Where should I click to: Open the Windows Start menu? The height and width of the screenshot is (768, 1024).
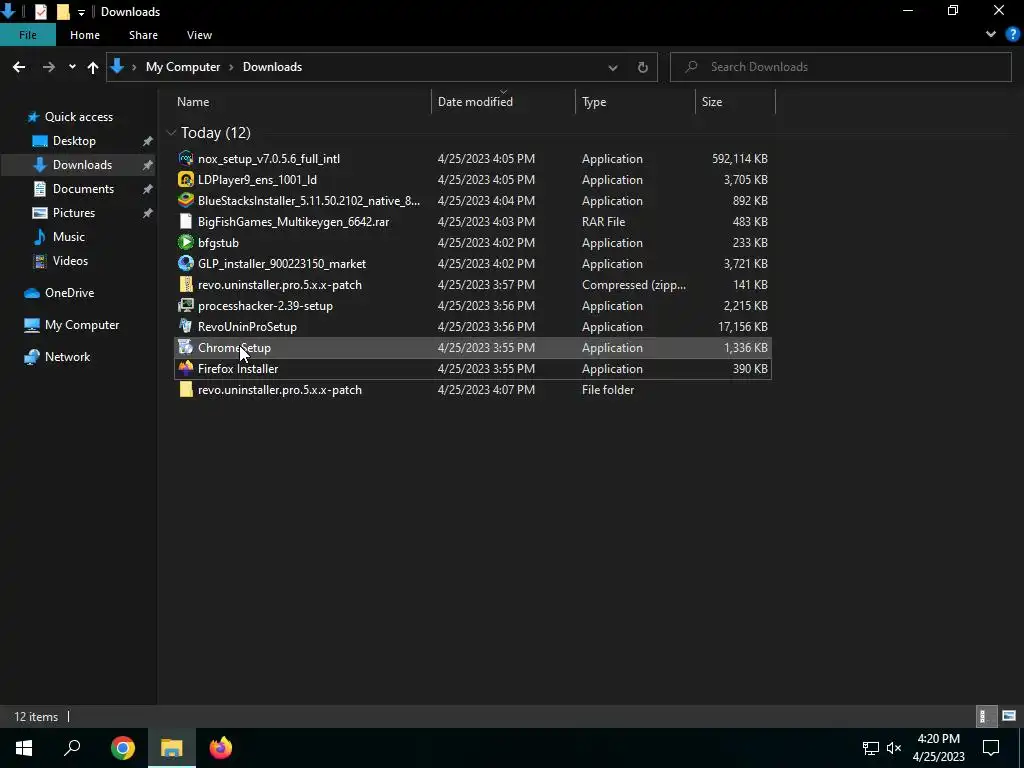coord(24,748)
